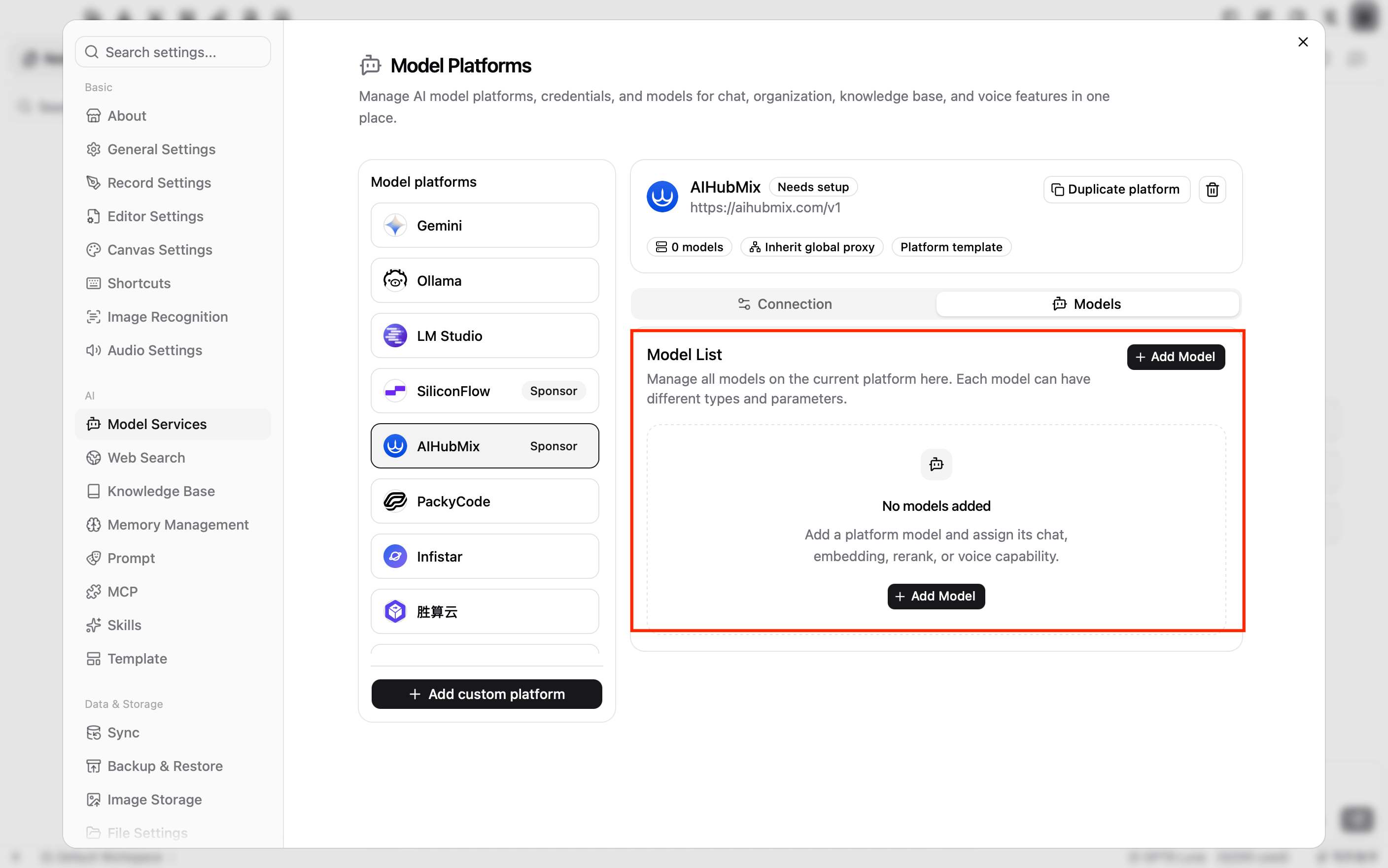The image size is (1388, 868).
Task: Click the Inherit global proxy badge
Action: [811, 247]
